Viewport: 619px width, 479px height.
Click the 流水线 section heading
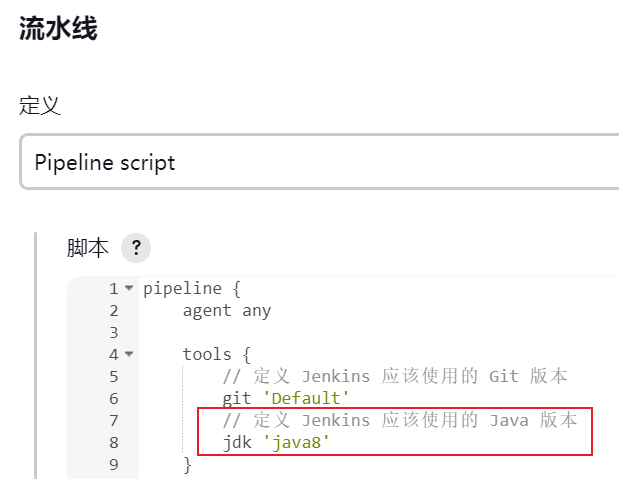pos(58,28)
